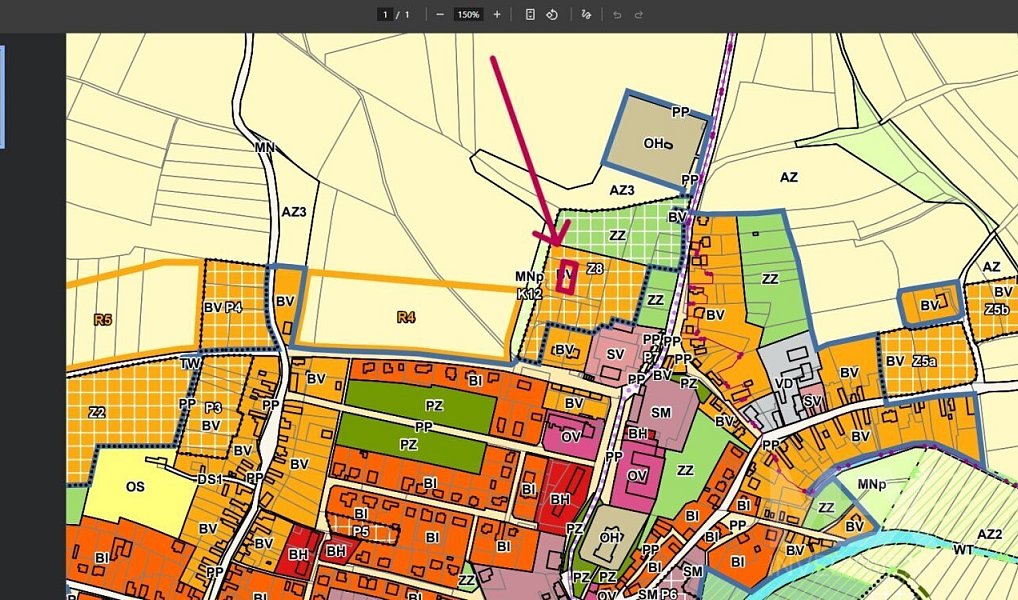Click the zoom in plus button
This screenshot has height=600, width=1018.
(497, 14)
